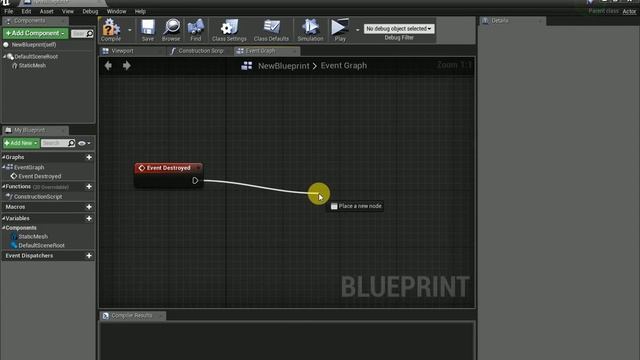Switch to the Viewport tab
This screenshot has height=360, width=640.
coord(131,51)
